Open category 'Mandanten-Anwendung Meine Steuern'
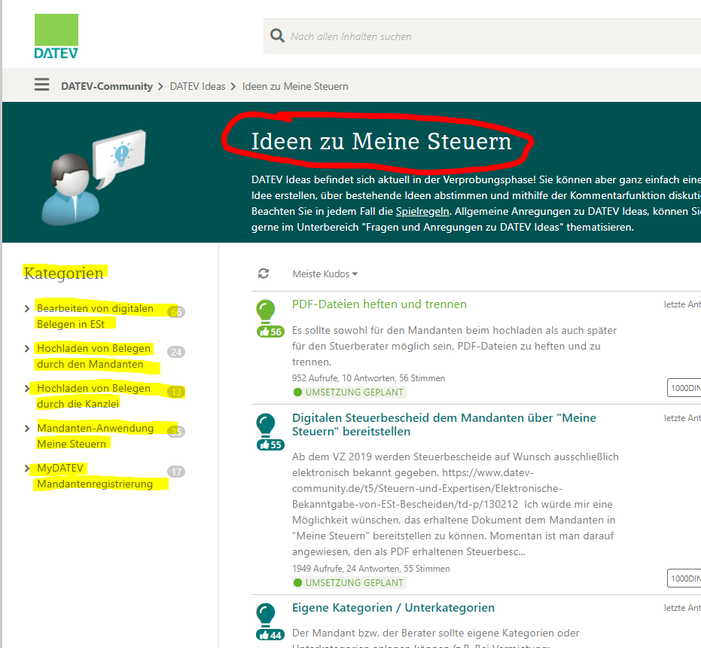This screenshot has height=648, width=701. point(95,436)
